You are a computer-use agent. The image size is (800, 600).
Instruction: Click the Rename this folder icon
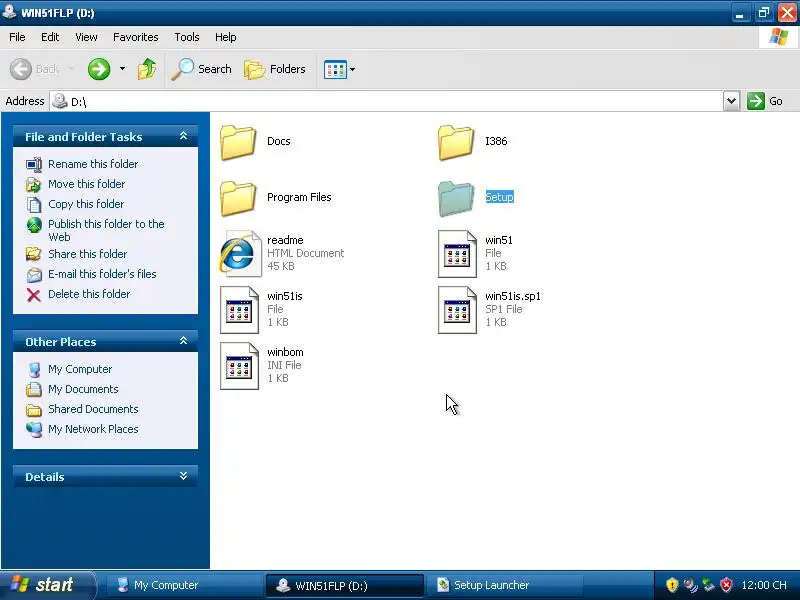[x=34, y=164]
